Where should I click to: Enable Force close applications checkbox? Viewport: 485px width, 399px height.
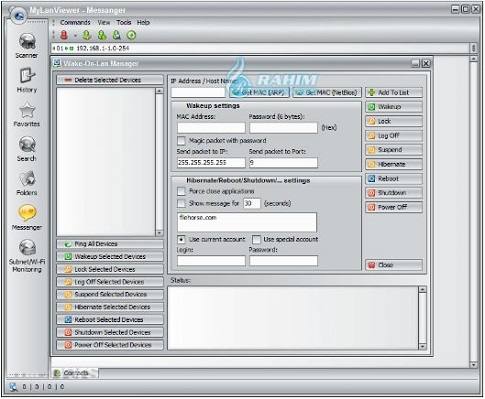point(181,191)
